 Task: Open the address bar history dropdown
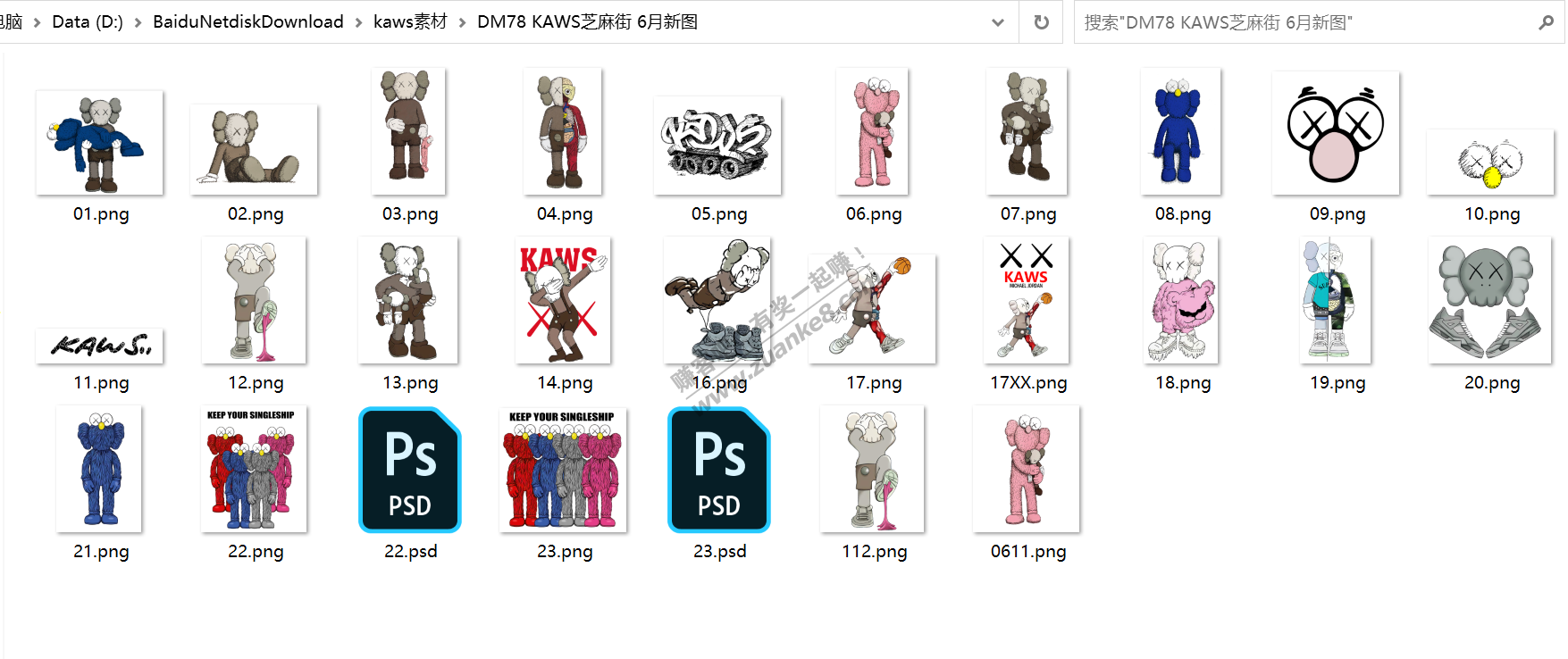[x=998, y=22]
